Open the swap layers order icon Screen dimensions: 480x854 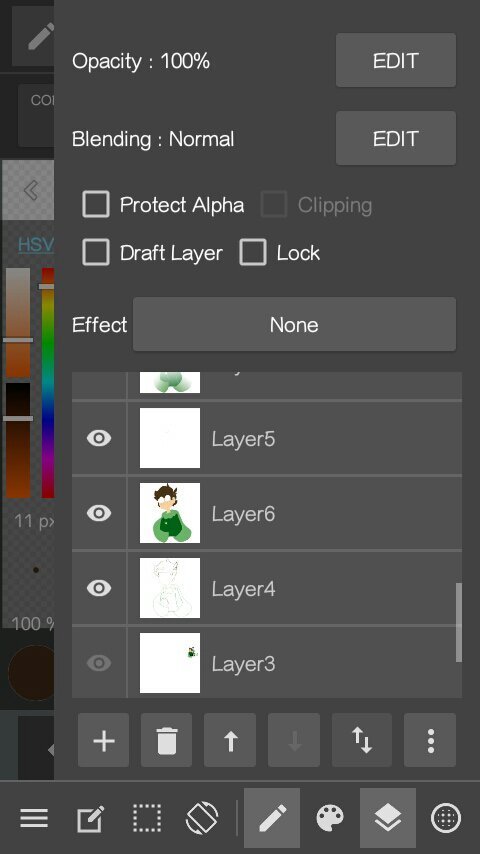click(362, 740)
